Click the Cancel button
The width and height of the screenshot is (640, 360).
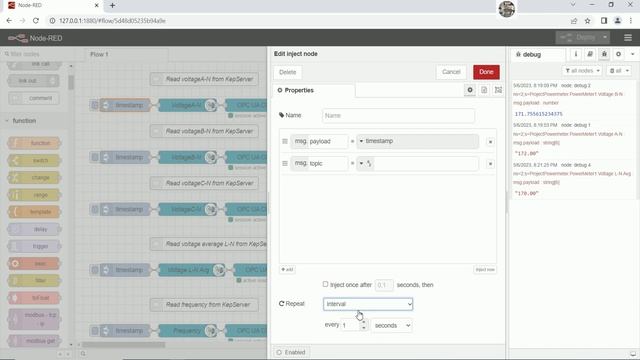click(x=451, y=72)
